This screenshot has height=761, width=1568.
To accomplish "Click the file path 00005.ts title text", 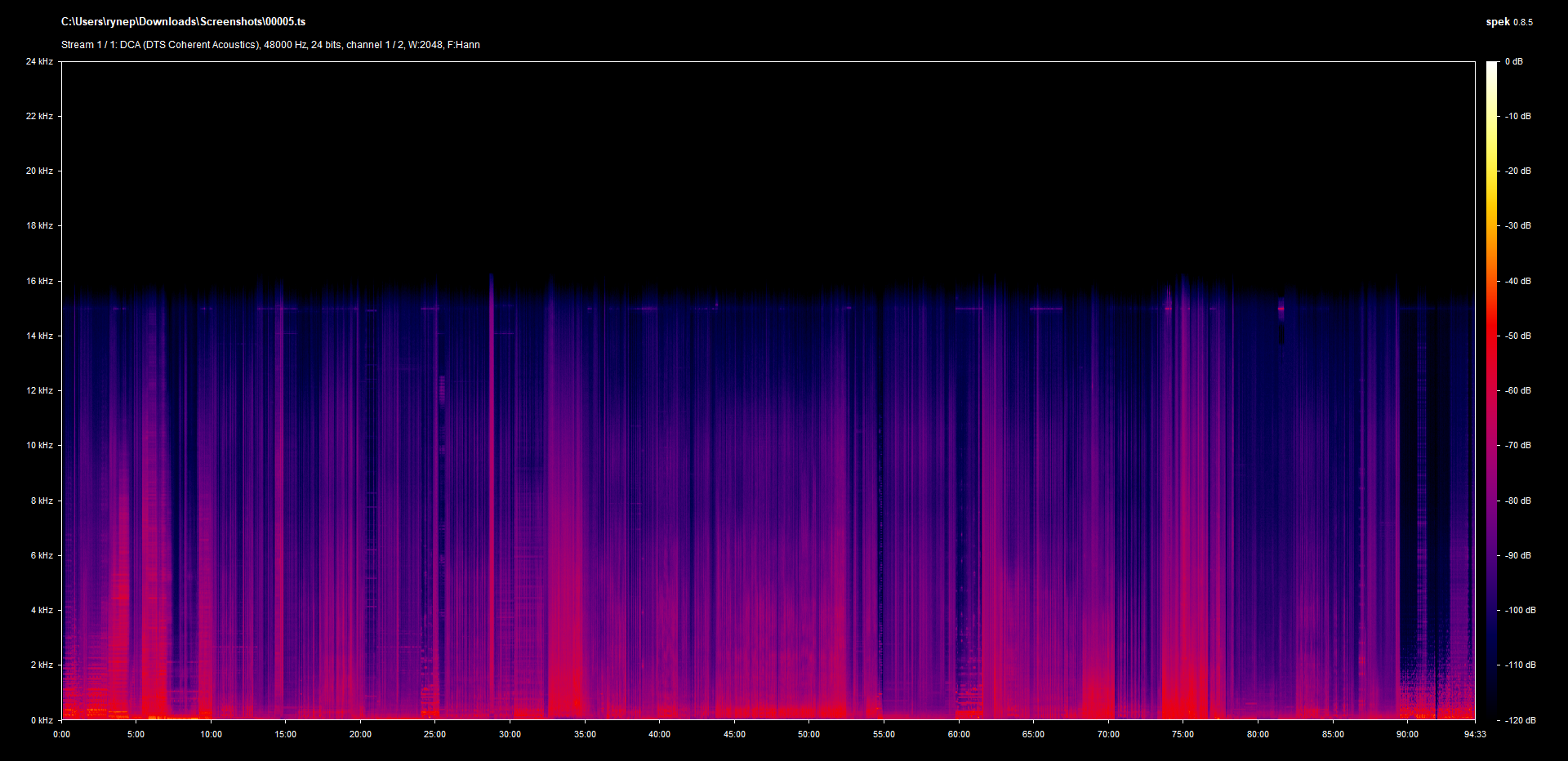I will pyautogui.click(x=183, y=22).
